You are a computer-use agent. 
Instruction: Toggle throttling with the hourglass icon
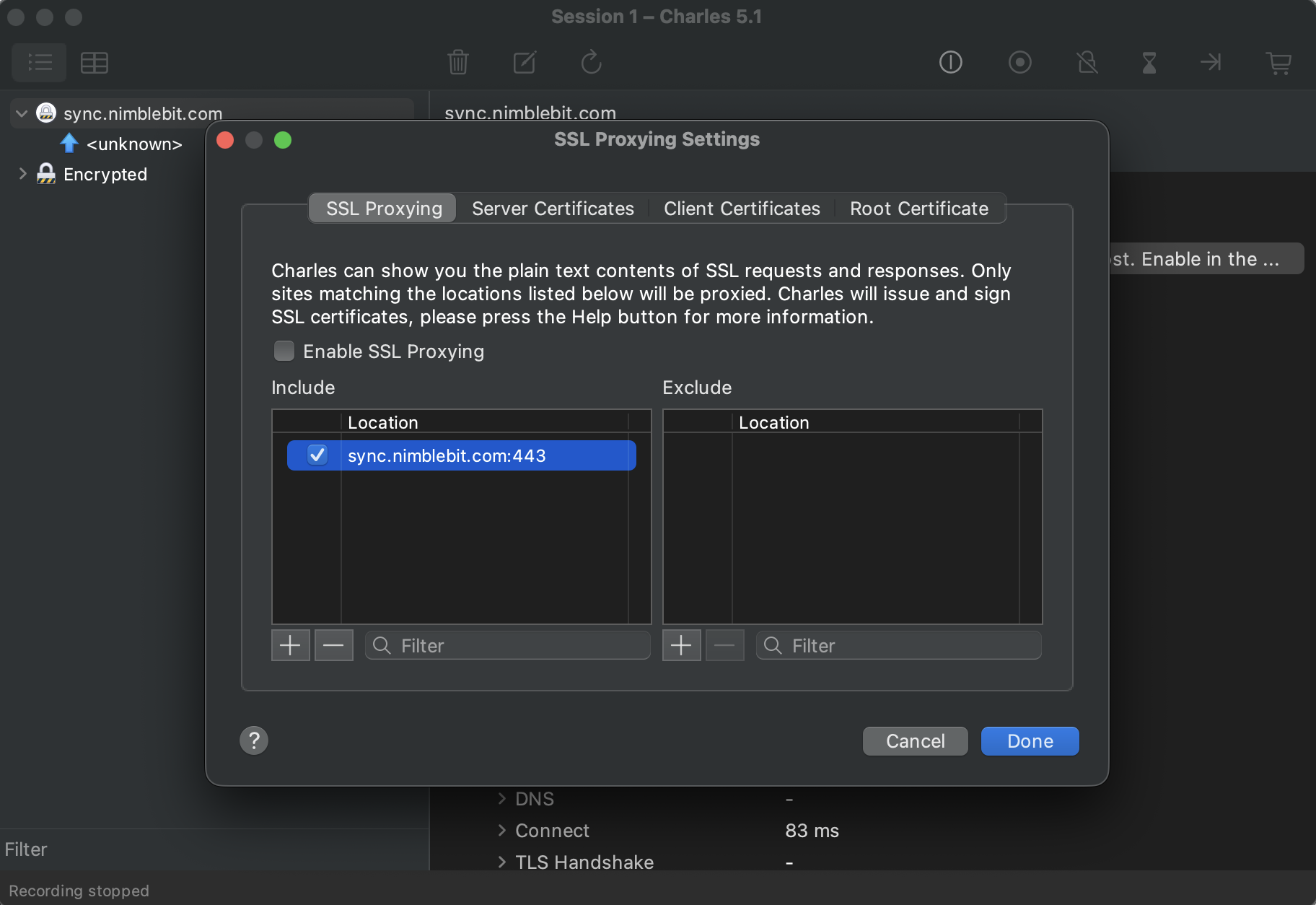pos(1149,63)
